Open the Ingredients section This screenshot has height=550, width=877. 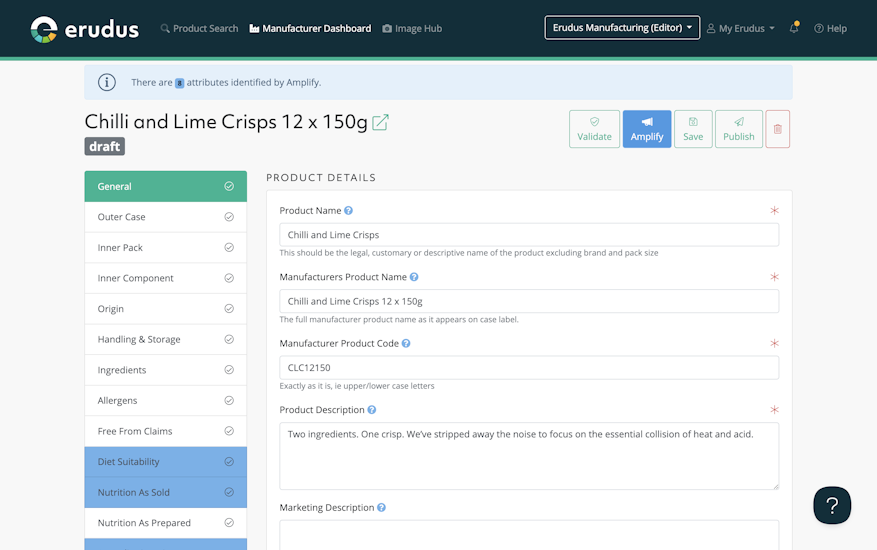(166, 370)
